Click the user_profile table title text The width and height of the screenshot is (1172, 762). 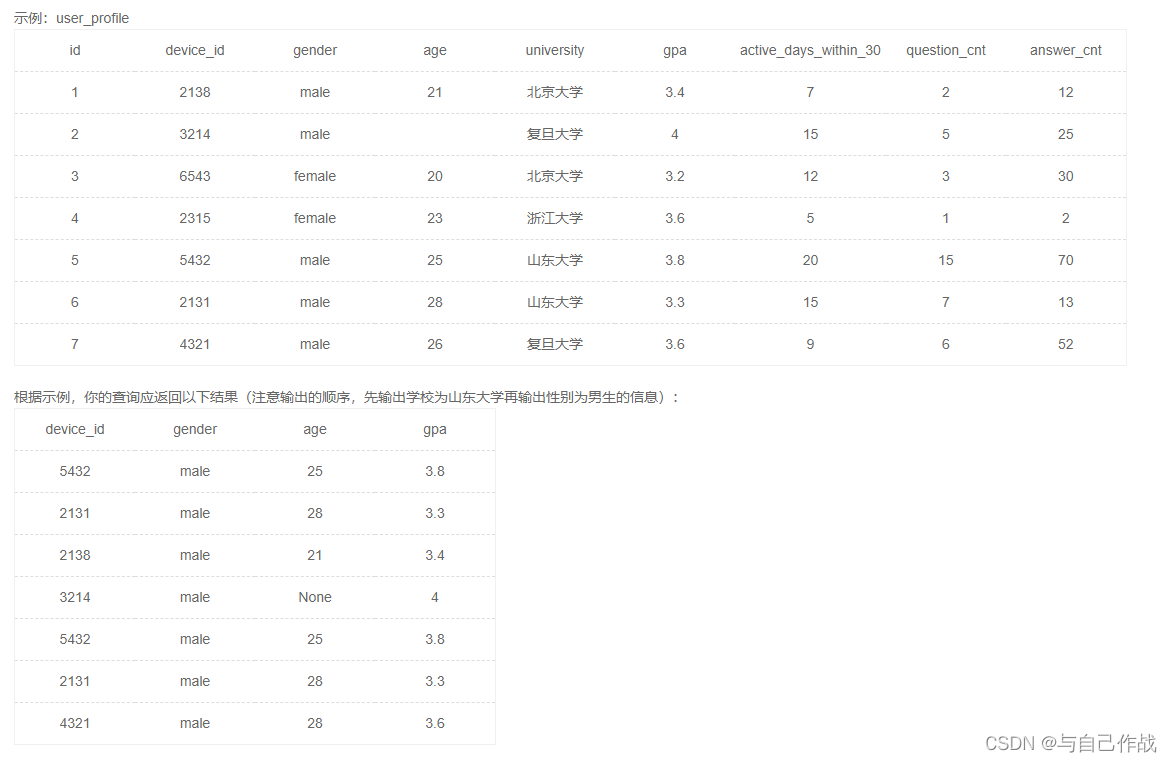click(92, 17)
